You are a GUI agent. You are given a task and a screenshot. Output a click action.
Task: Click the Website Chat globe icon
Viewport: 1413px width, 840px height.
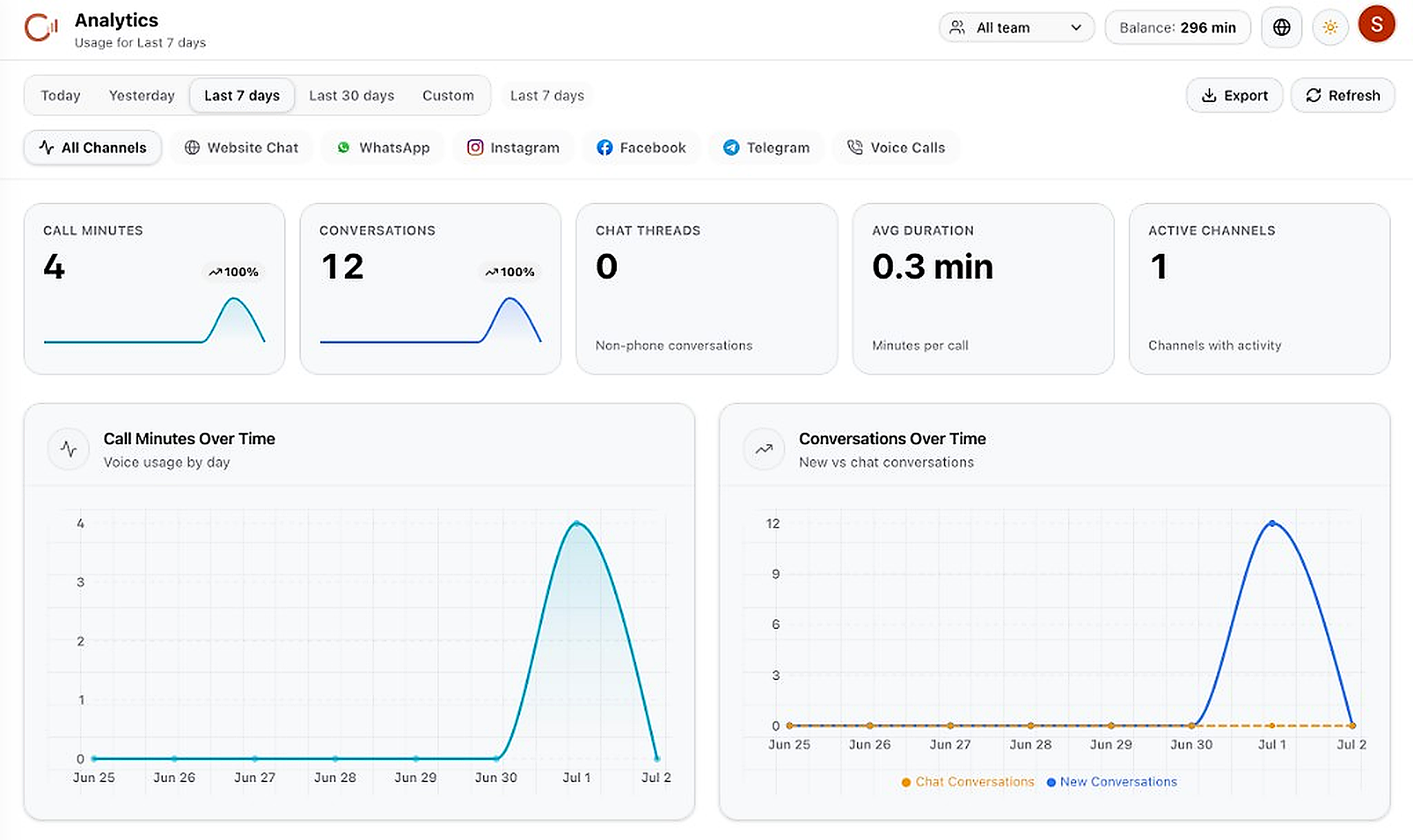click(x=192, y=148)
